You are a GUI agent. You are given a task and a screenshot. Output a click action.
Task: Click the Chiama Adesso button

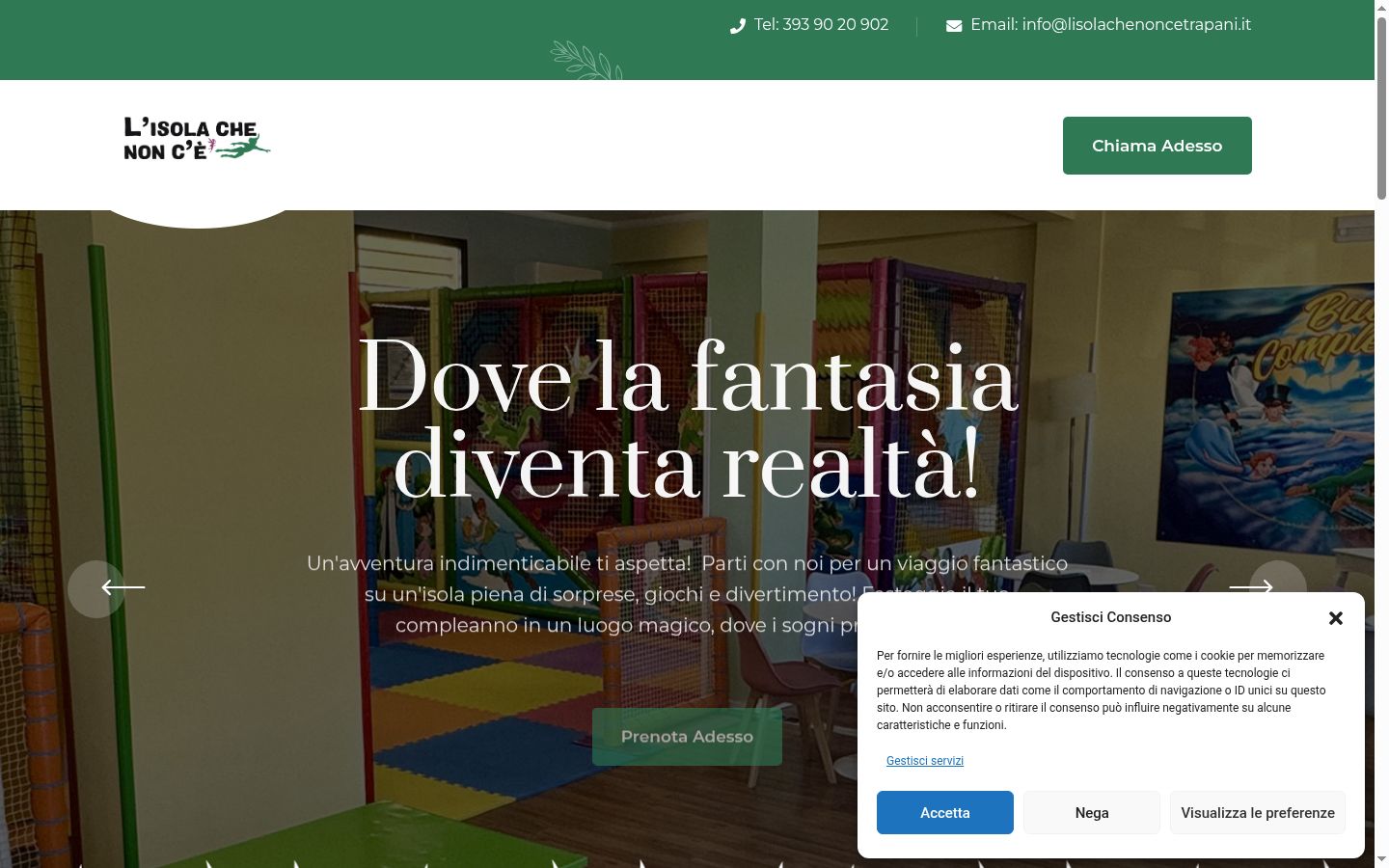click(x=1157, y=146)
